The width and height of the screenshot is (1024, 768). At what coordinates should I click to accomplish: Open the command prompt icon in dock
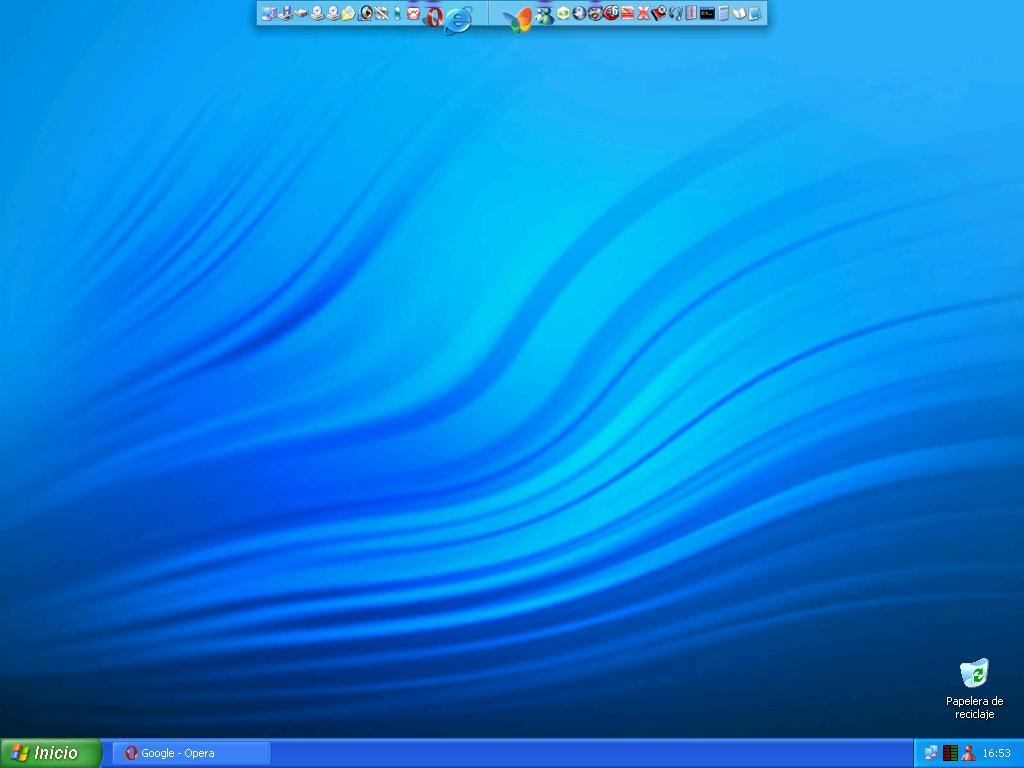707,13
